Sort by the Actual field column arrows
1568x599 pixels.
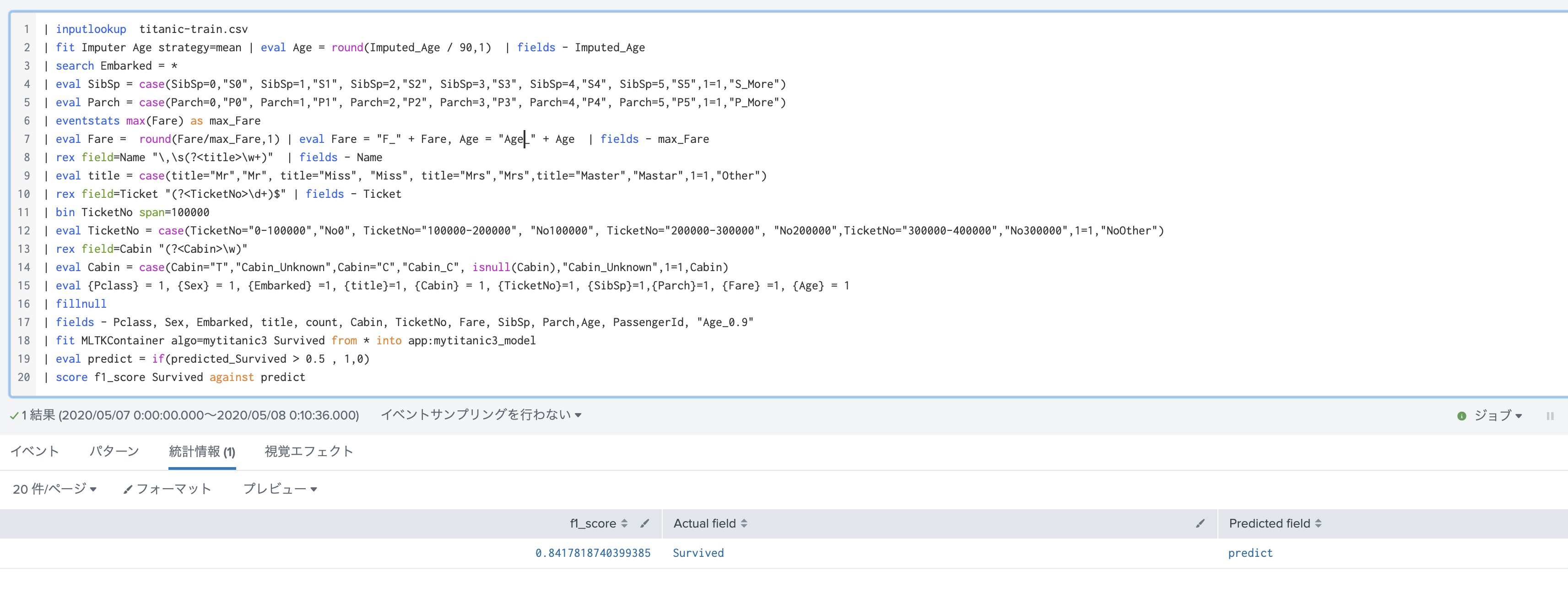(744, 523)
